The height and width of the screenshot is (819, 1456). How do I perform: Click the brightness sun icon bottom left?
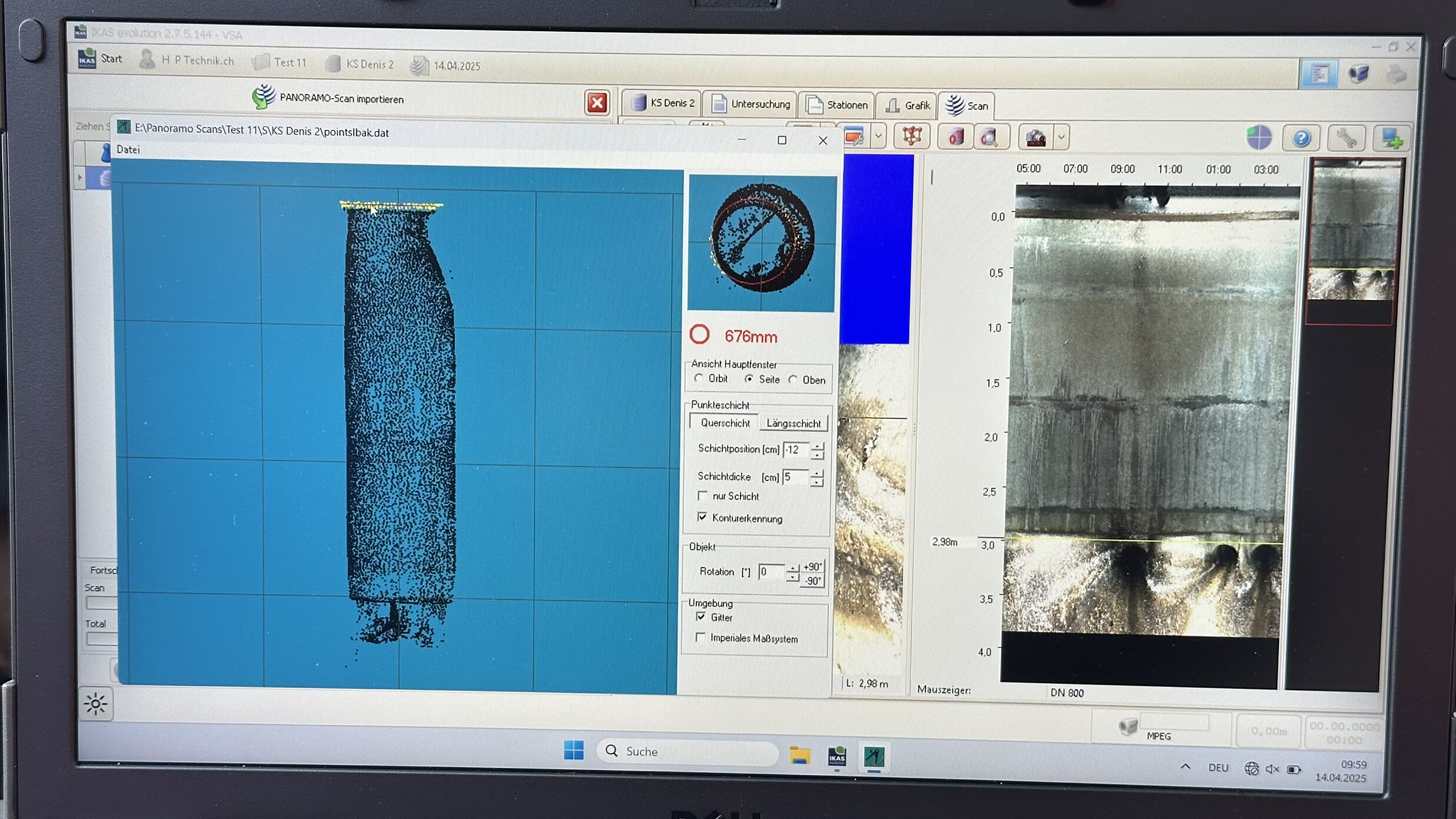(96, 704)
